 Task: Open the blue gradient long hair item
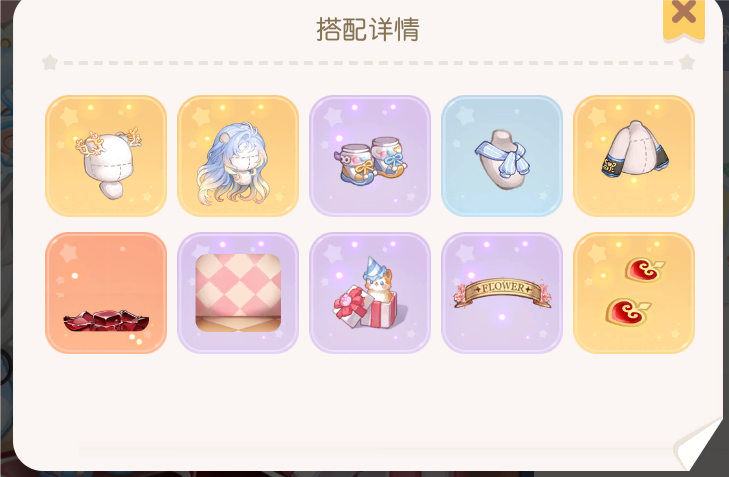coord(238,156)
